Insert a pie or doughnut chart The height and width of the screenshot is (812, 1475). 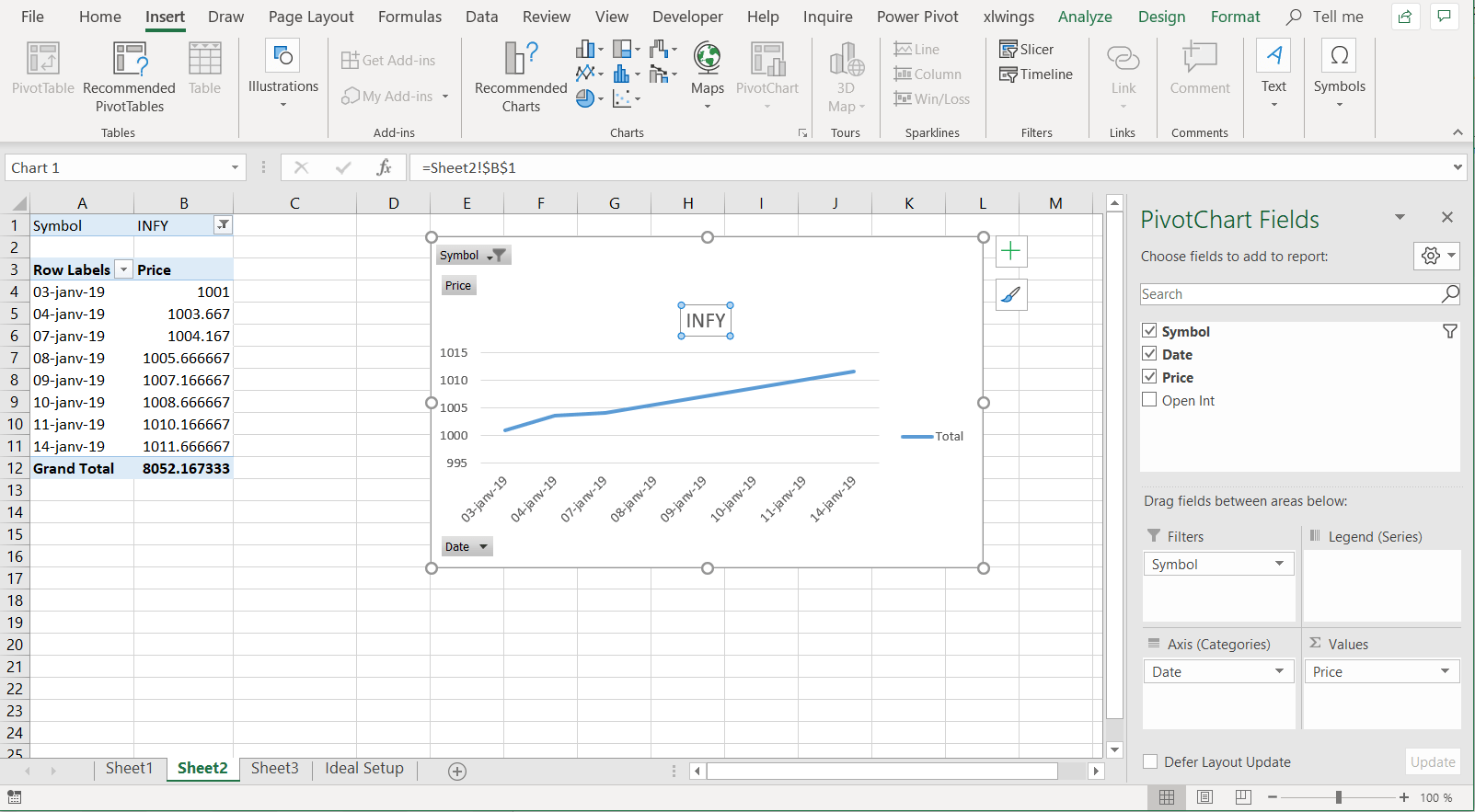point(590,98)
